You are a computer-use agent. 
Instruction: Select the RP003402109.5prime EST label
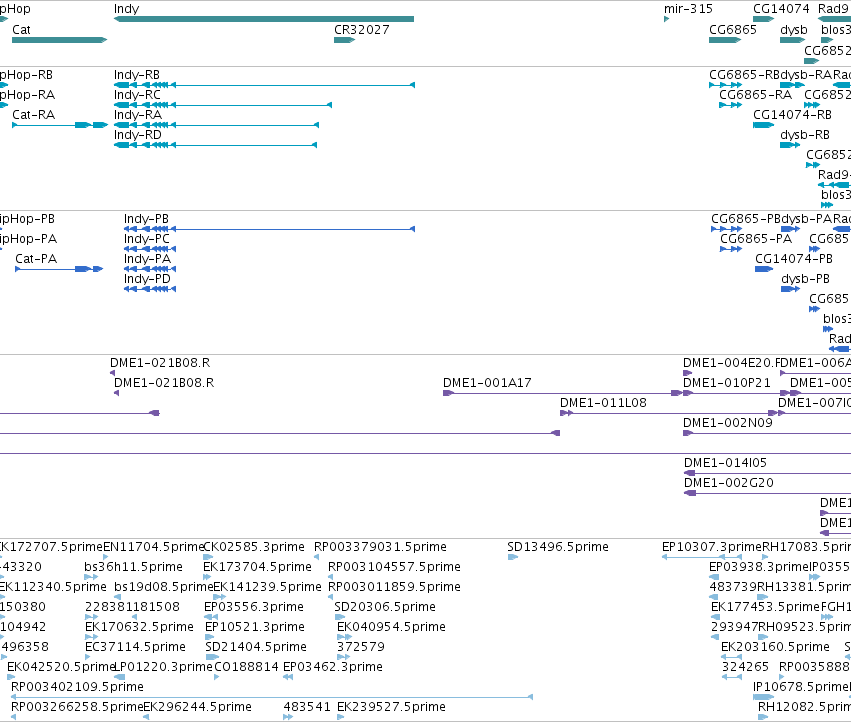click(x=78, y=687)
